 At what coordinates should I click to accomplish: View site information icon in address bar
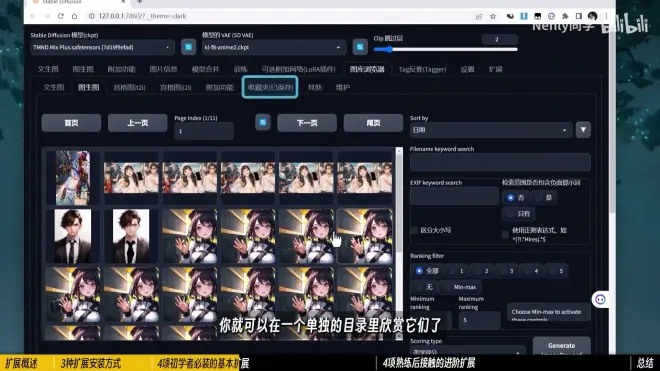click(x=91, y=16)
